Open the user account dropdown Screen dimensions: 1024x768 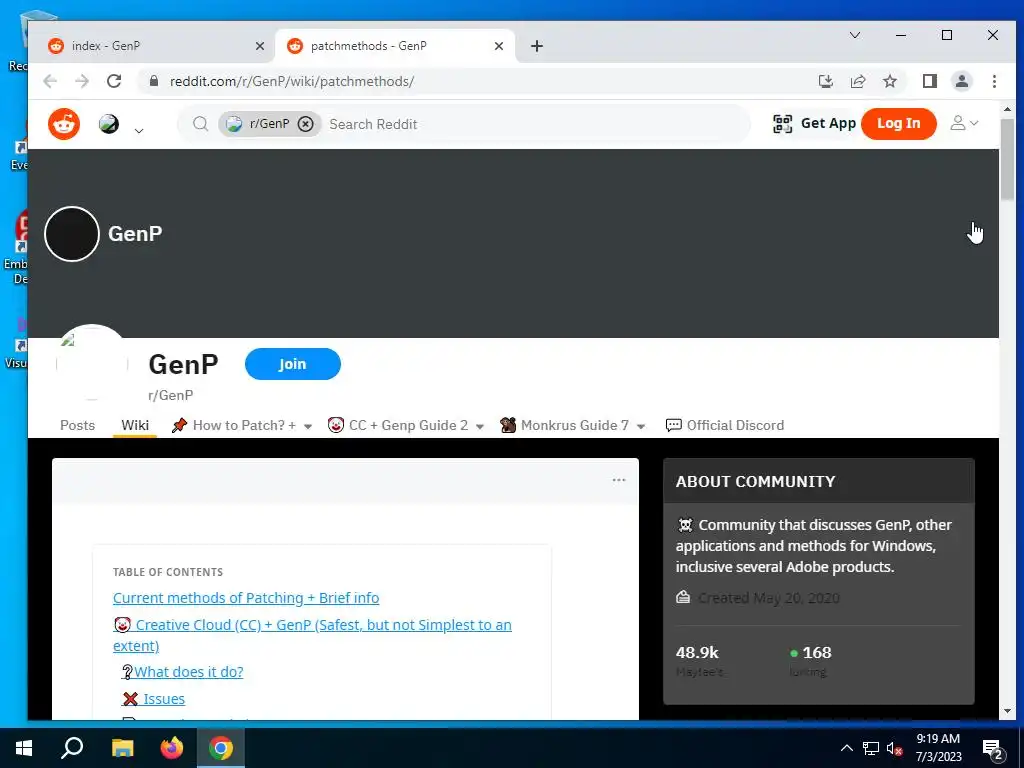point(964,123)
